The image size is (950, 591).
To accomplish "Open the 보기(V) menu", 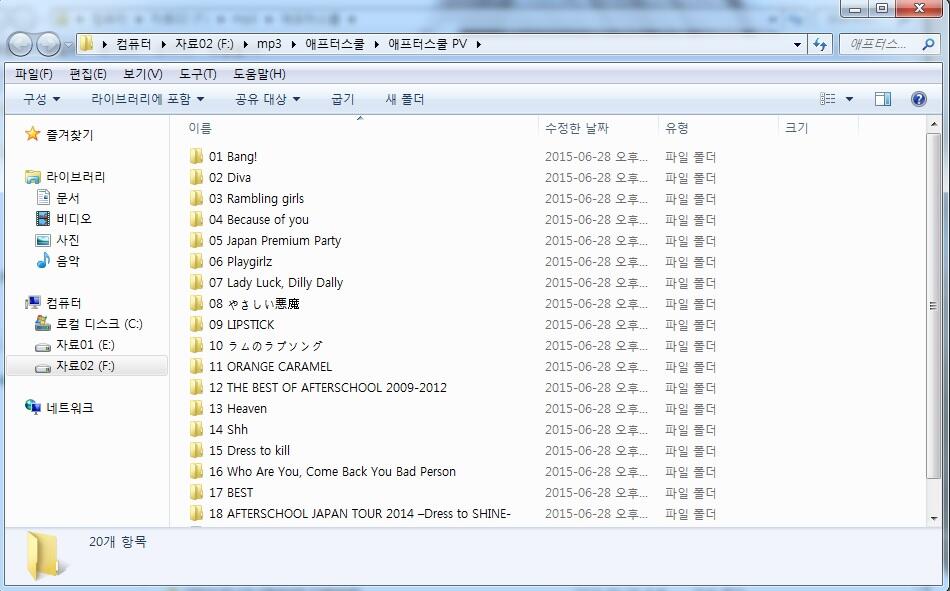I will [x=143, y=74].
